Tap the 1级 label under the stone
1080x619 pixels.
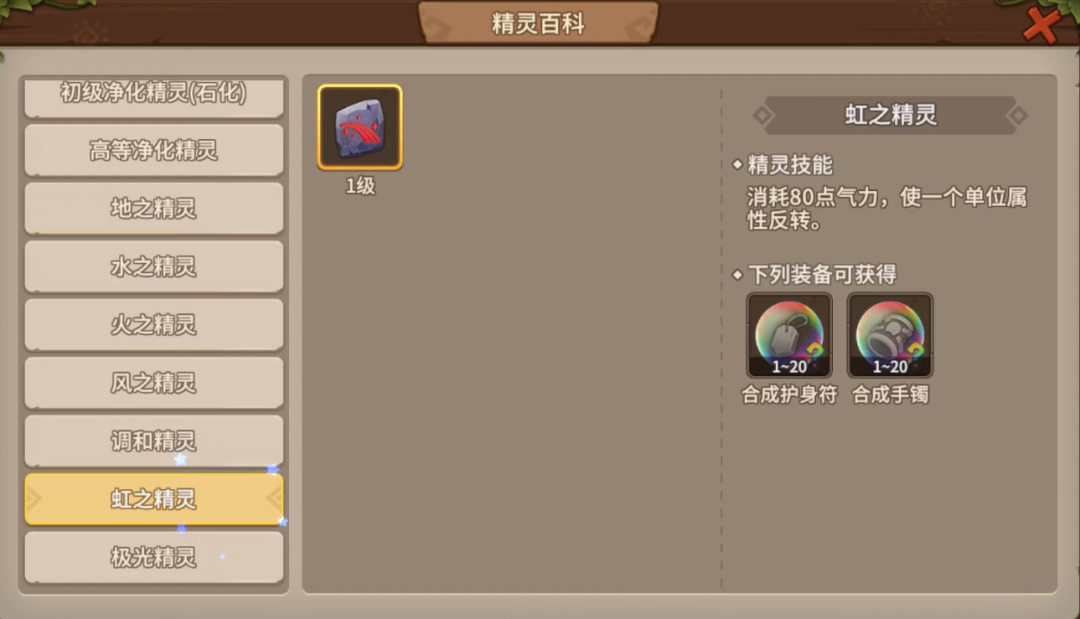coord(360,186)
